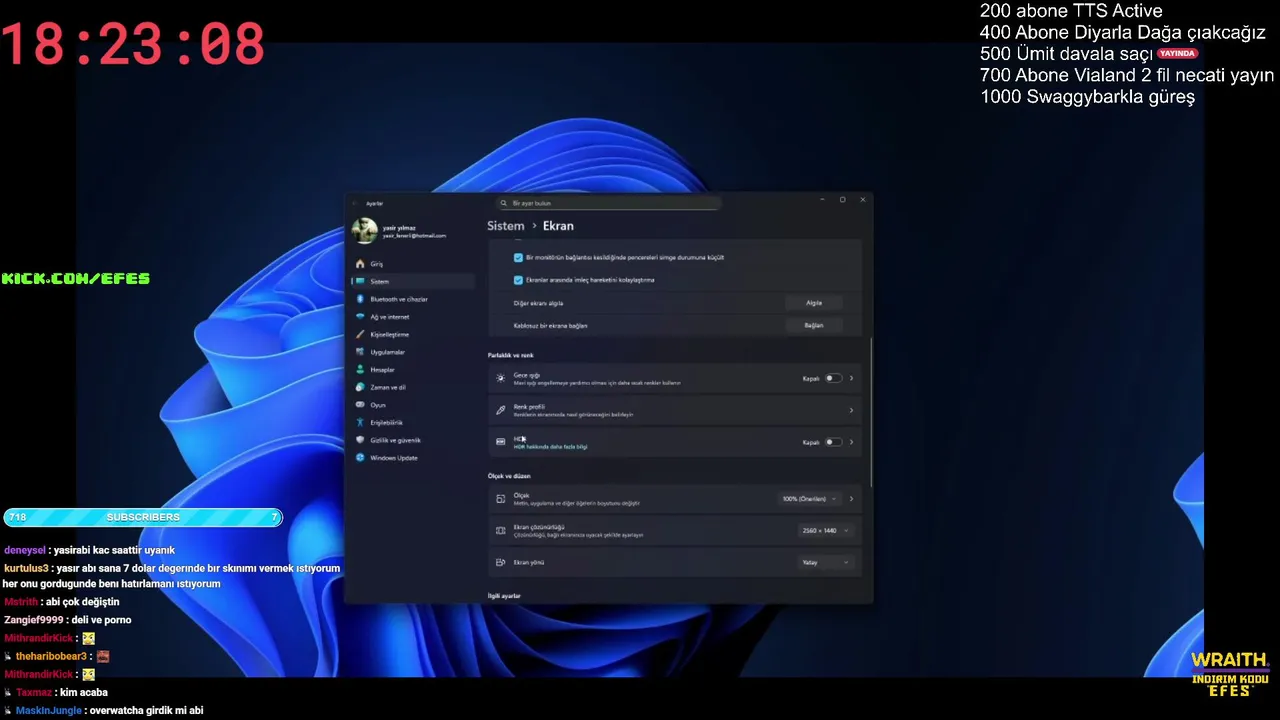Click the Ekran yönü orientation icon
1280x720 pixels.
pyautogui.click(x=501, y=562)
